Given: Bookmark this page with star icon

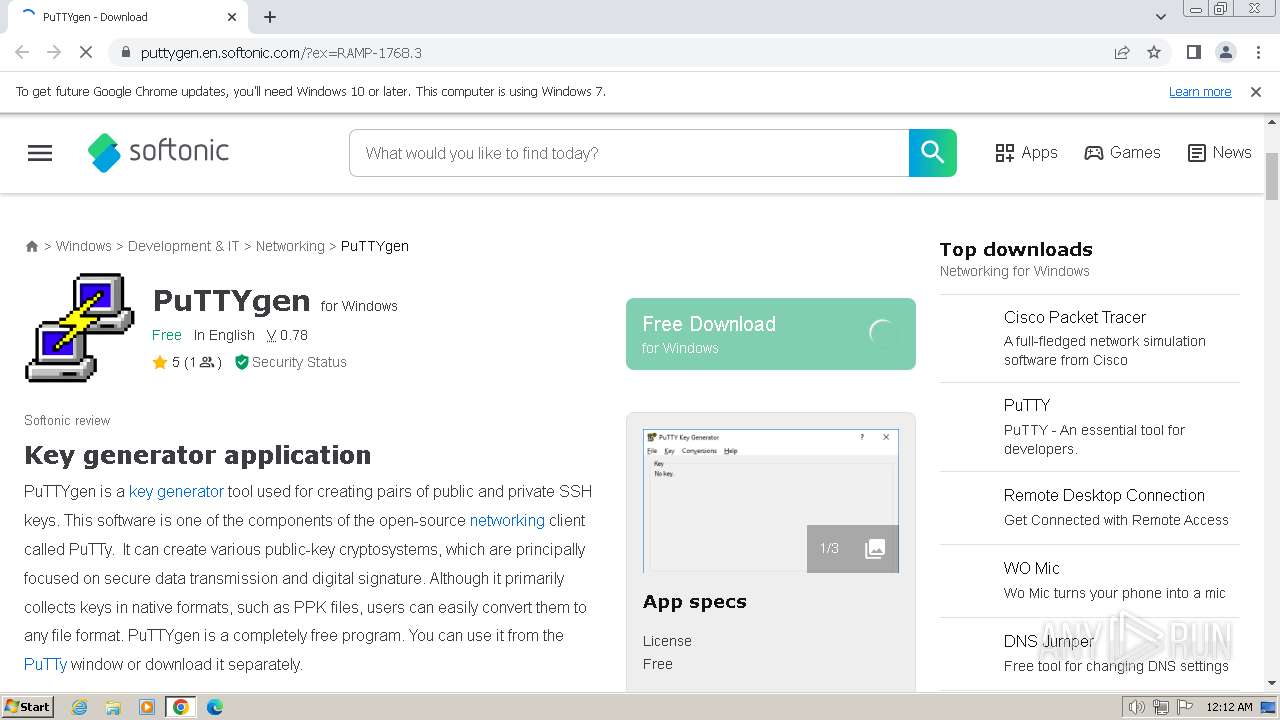Looking at the screenshot, I should [1154, 52].
